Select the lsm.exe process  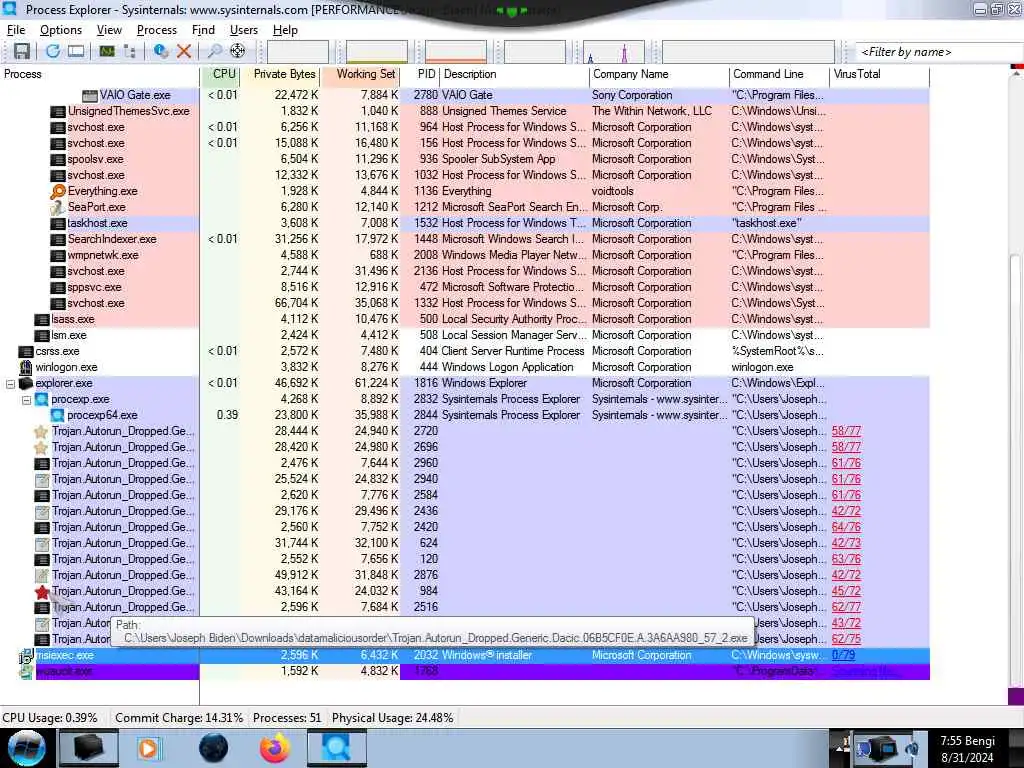point(69,335)
